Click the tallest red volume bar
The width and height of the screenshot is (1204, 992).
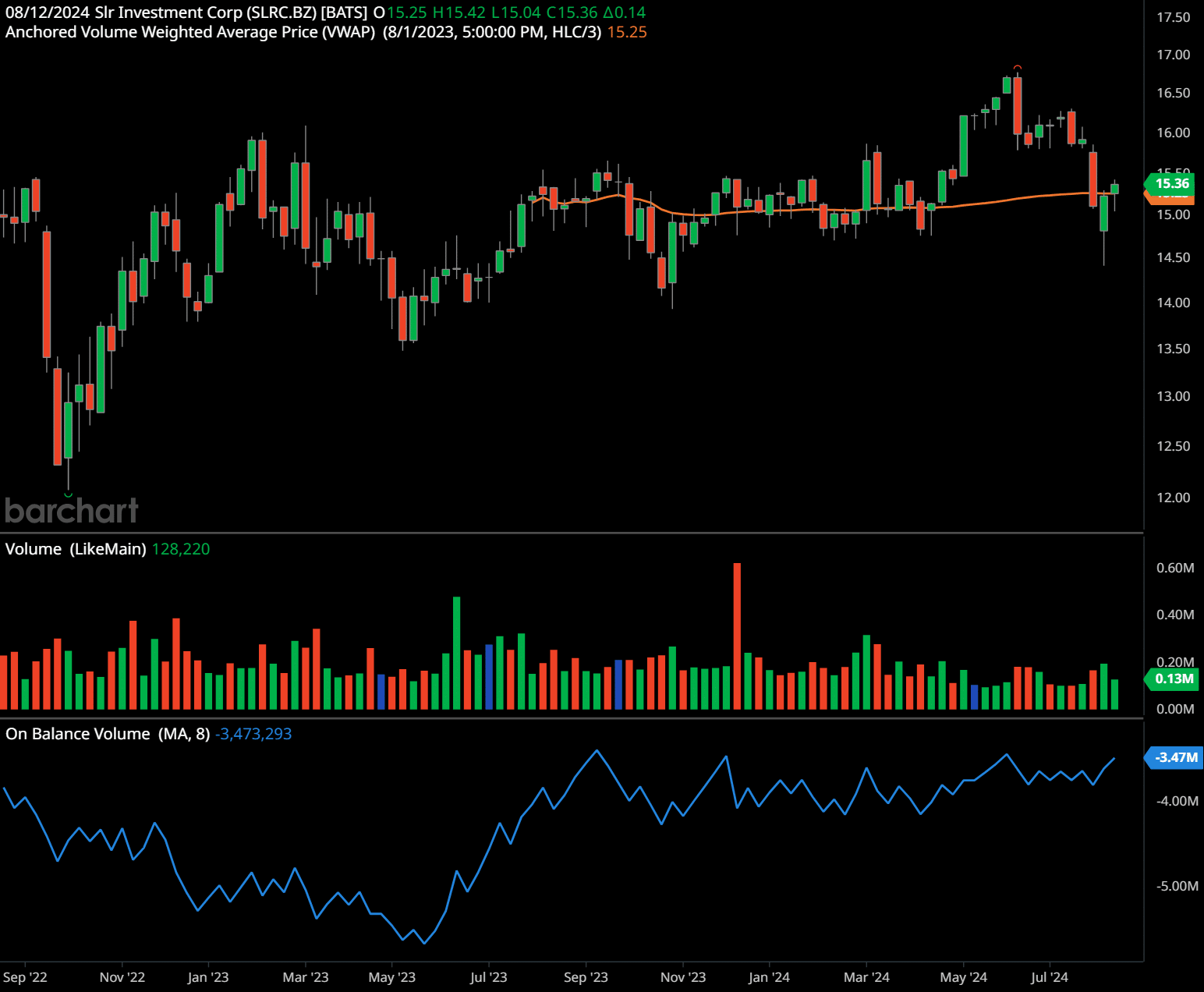coord(737,636)
